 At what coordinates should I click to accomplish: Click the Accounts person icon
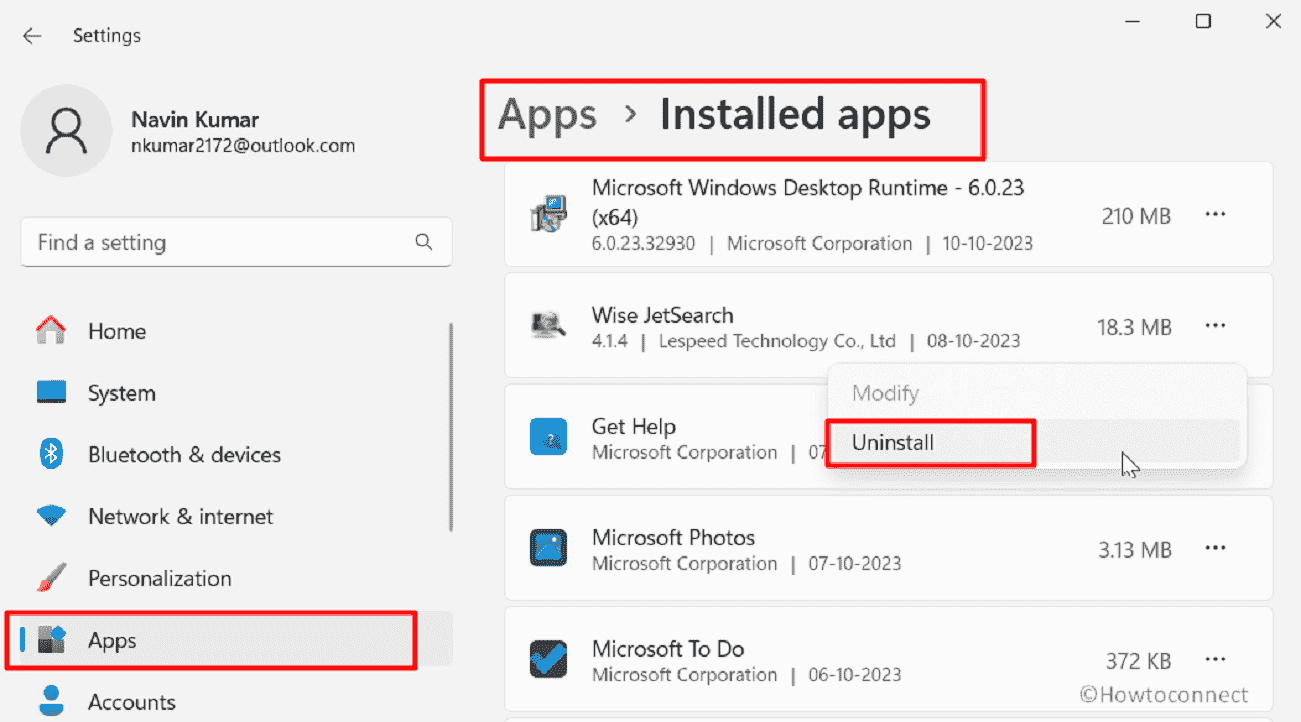(51, 700)
